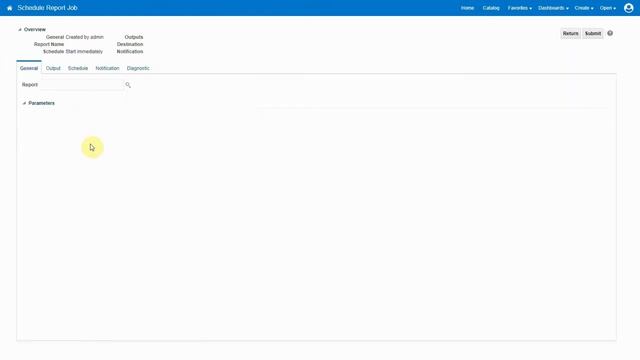The width and height of the screenshot is (640, 360).
Task: Open the Favorites dropdown menu
Action: click(x=520, y=8)
